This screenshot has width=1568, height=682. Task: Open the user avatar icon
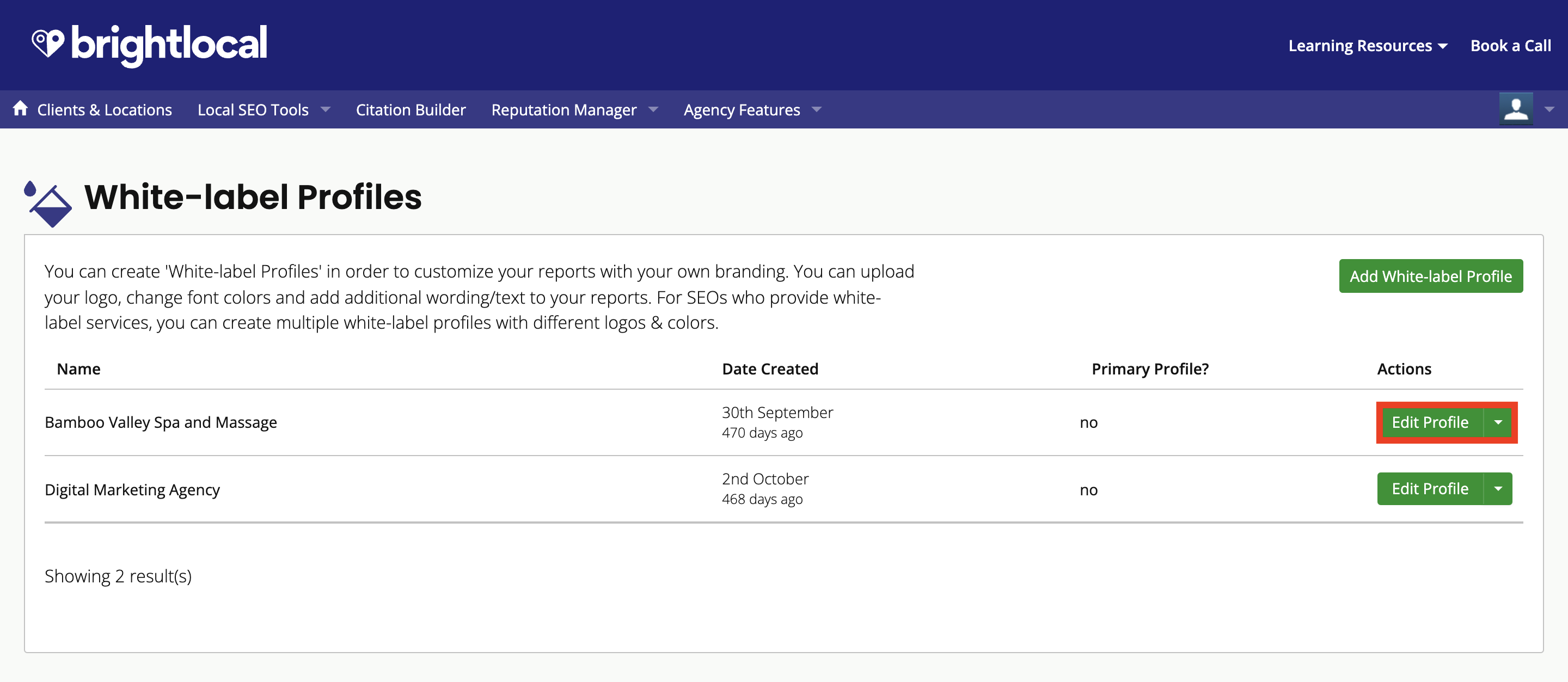click(1516, 109)
